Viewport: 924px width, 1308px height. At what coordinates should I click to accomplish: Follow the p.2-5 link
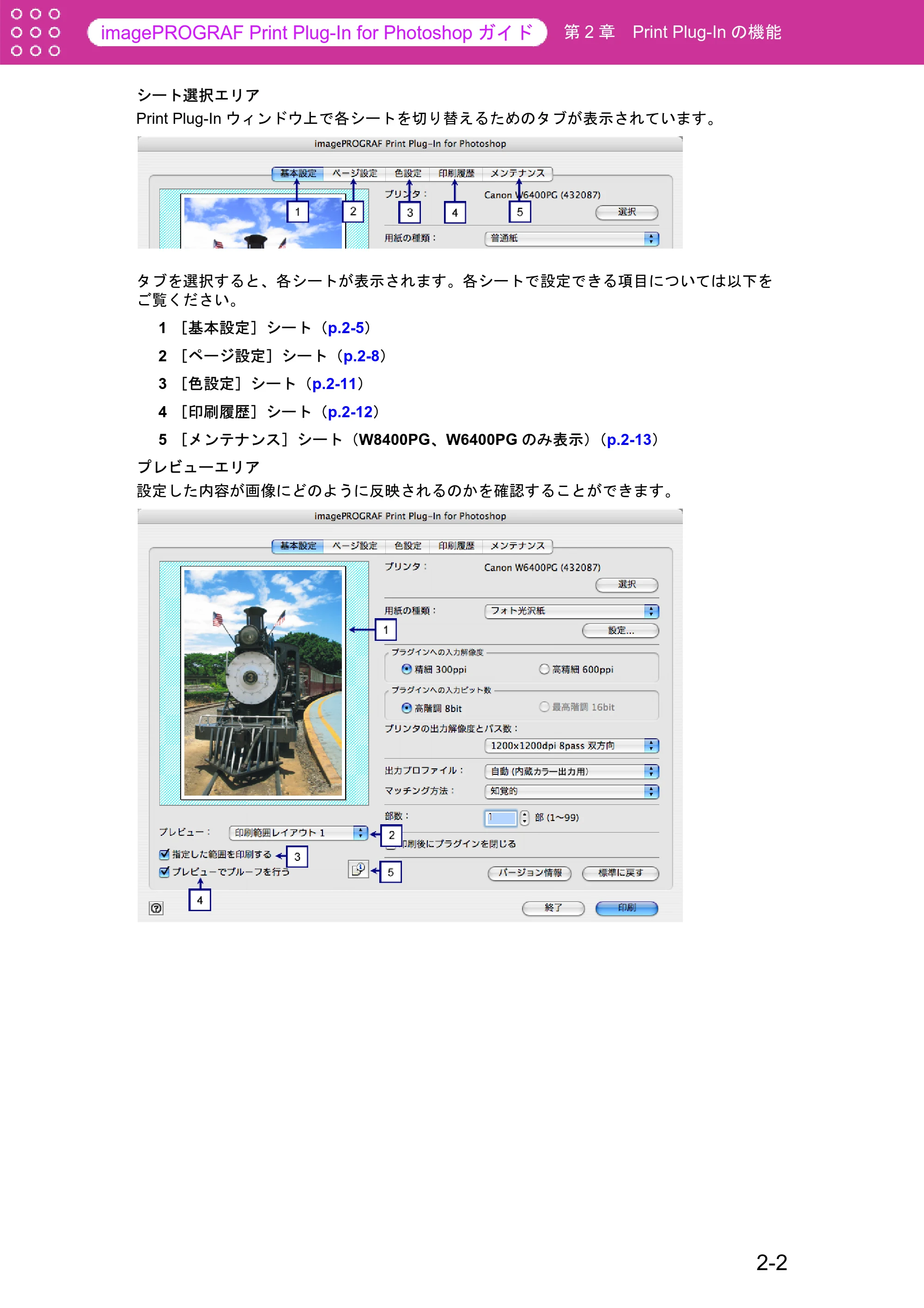click(346, 328)
